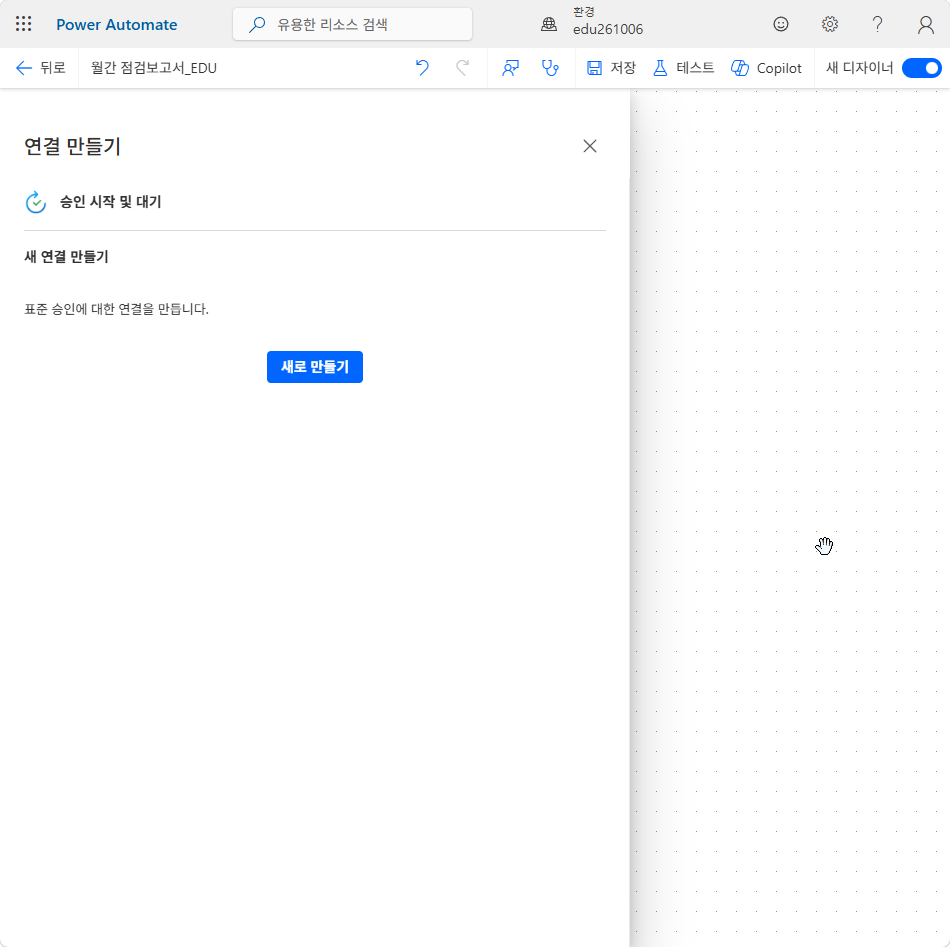Click the flow name 월간 점검보고서_EDU
Image resolution: width=950 pixels, height=947 pixels.
[153, 68]
